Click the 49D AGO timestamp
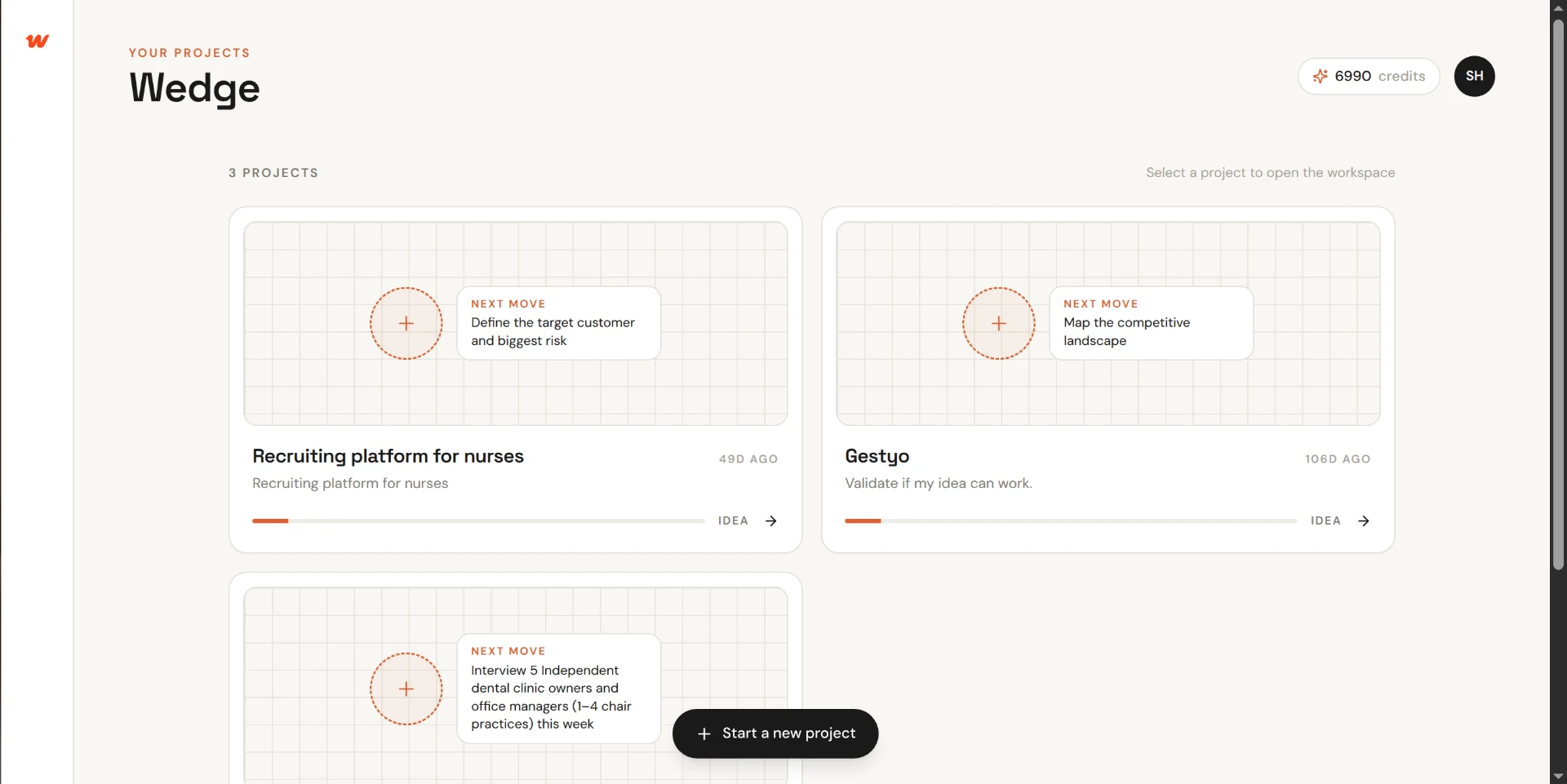Image resolution: width=1567 pixels, height=784 pixels. tap(748, 459)
